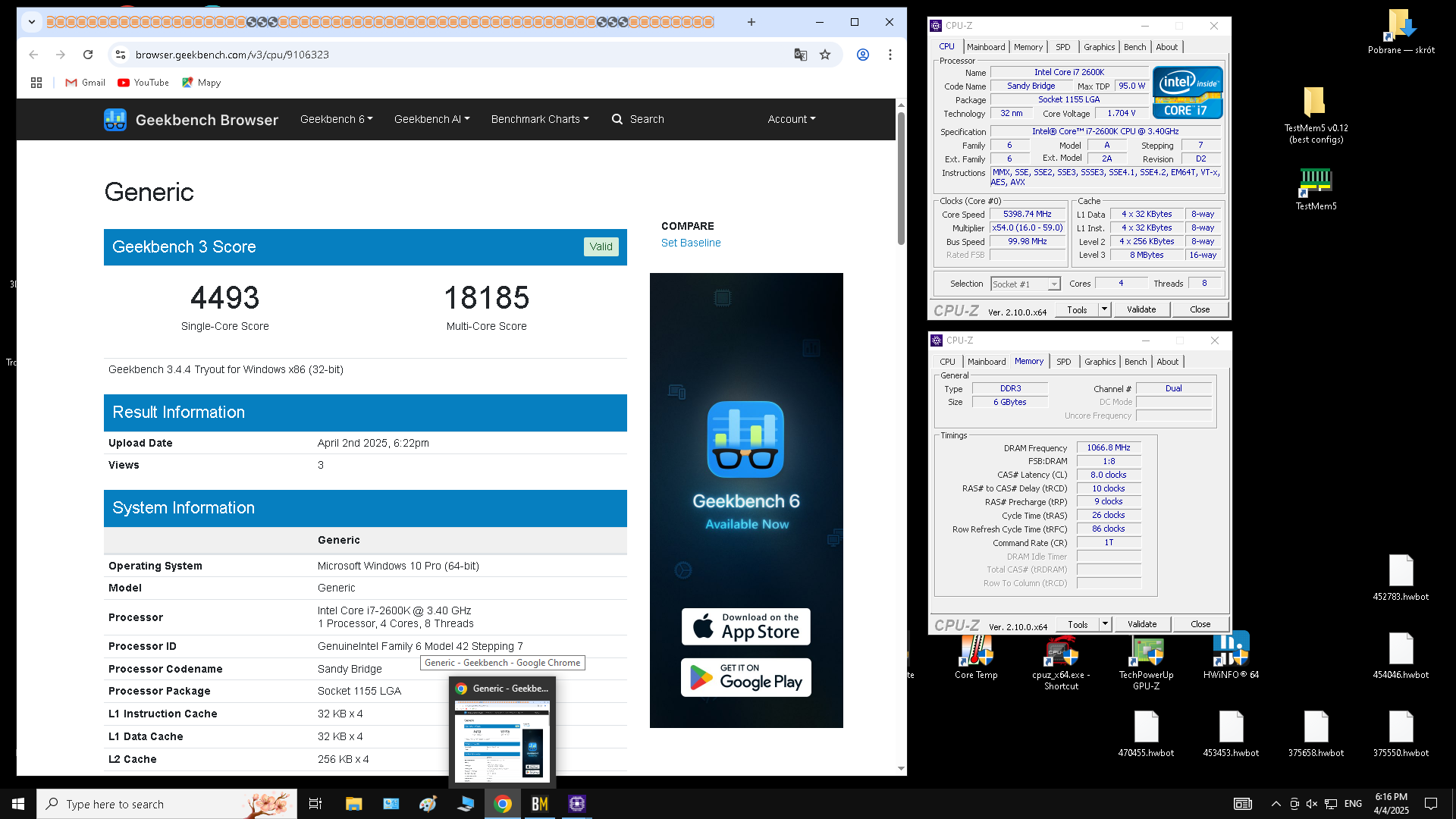This screenshot has height=819, width=1456.
Task: Click the Download on the App Store badge
Action: point(746,626)
